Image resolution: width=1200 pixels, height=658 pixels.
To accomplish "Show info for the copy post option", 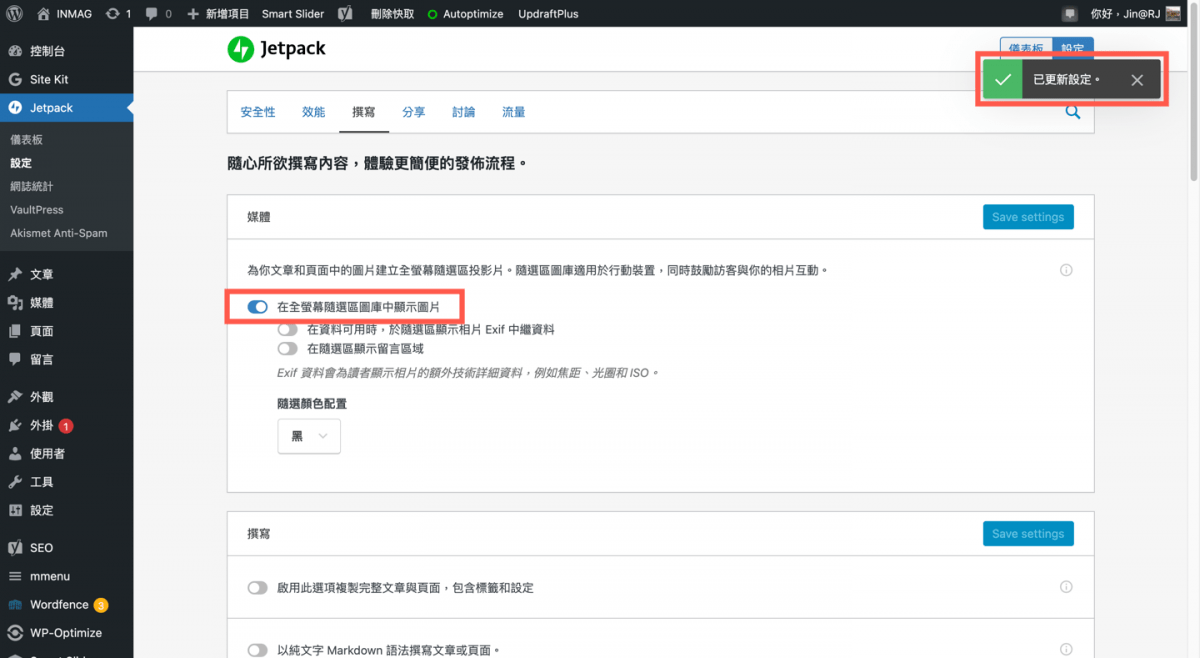I will [1066, 587].
